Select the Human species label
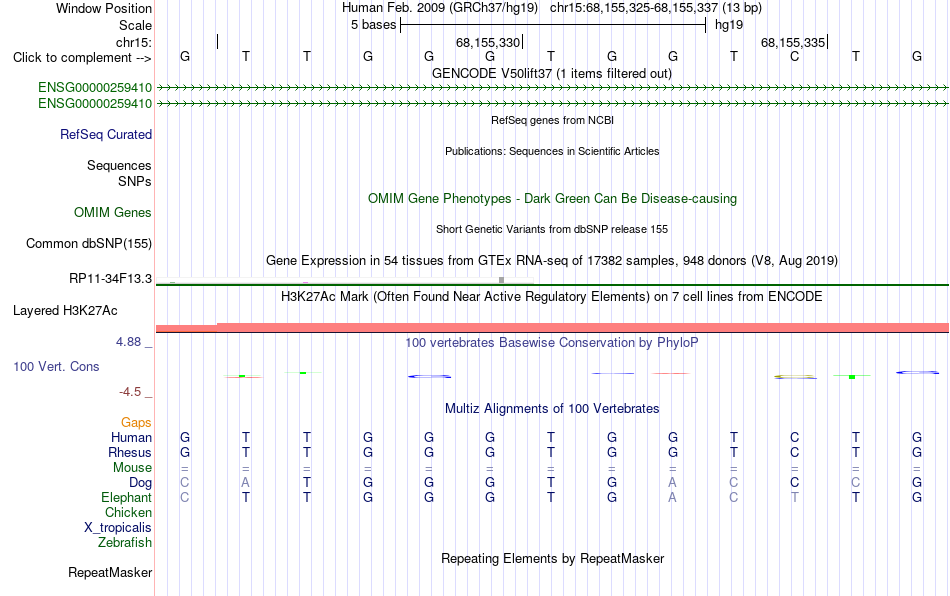The width and height of the screenshot is (950, 596). click(x=131, y=437)
